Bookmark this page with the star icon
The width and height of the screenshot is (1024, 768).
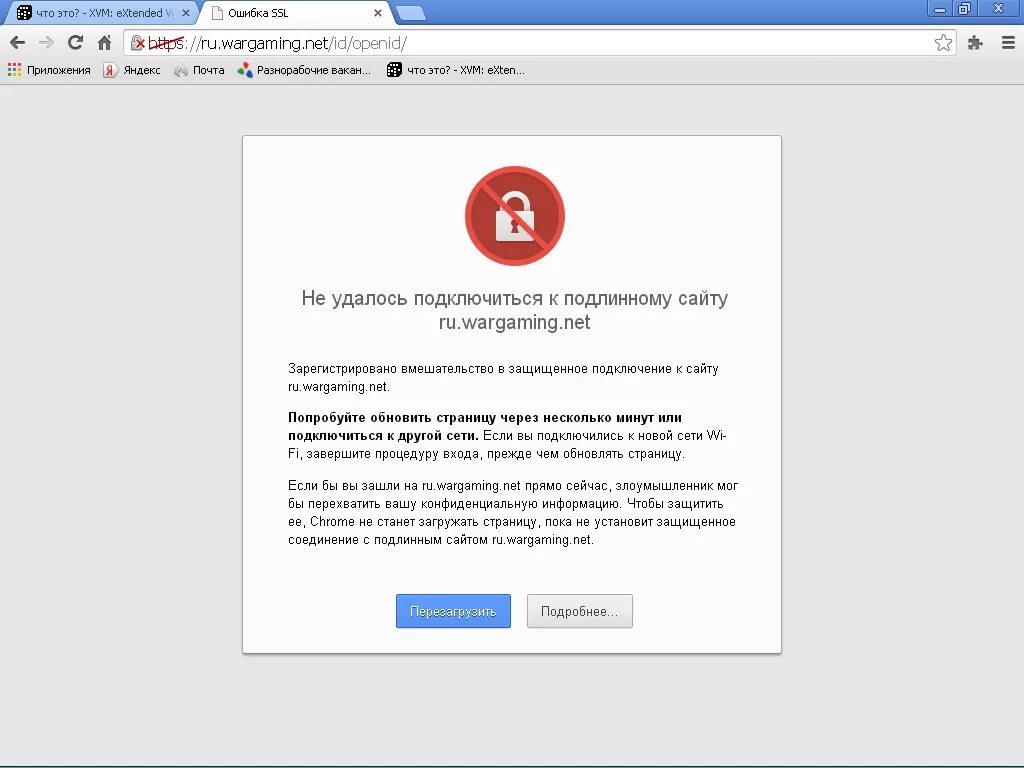tap(943, 43)
